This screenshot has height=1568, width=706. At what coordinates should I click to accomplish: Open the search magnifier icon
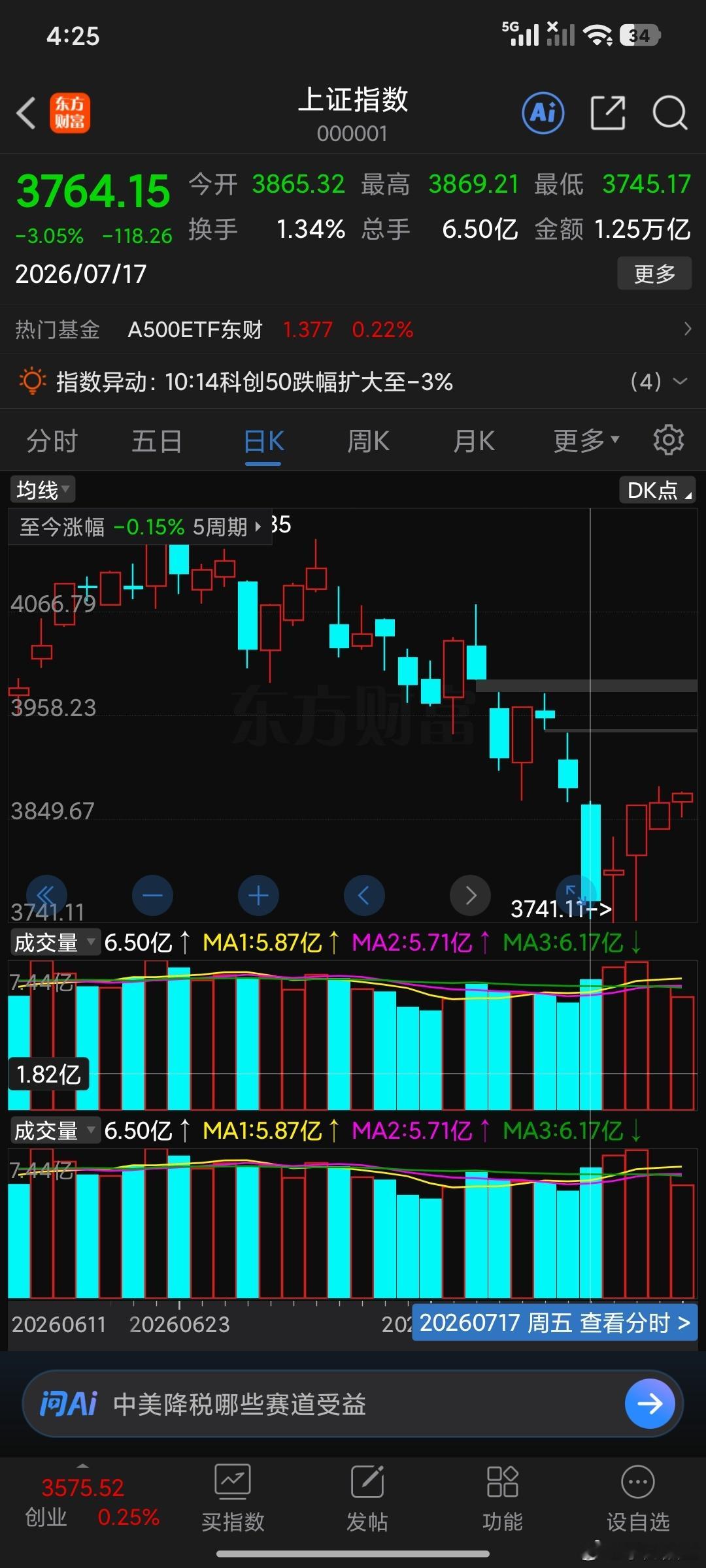tap(669, 113)
